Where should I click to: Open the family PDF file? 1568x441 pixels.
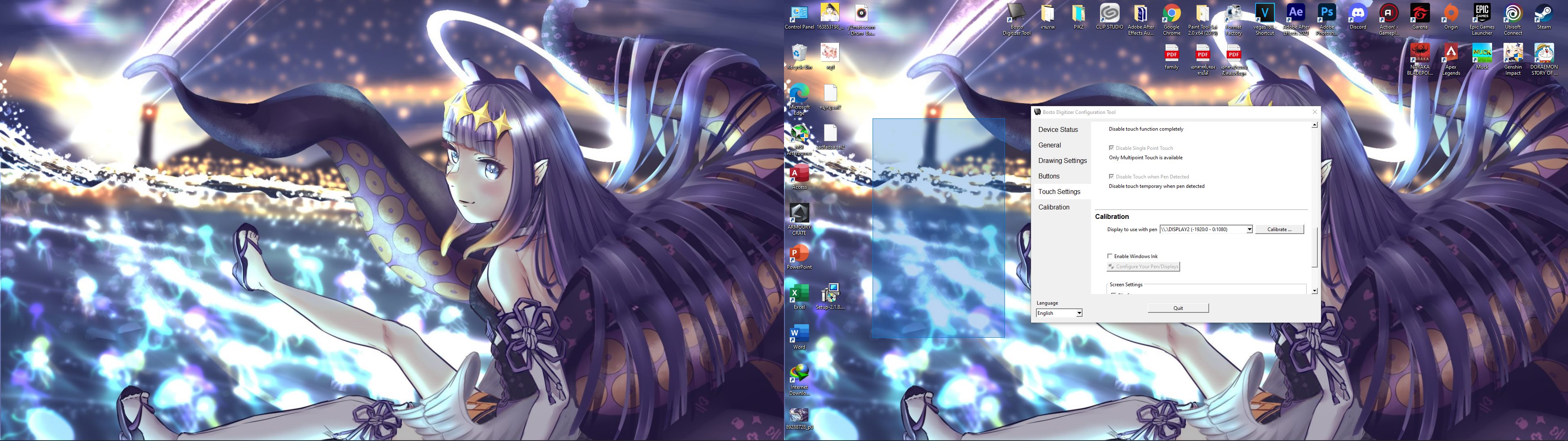tap(1172, 57)
